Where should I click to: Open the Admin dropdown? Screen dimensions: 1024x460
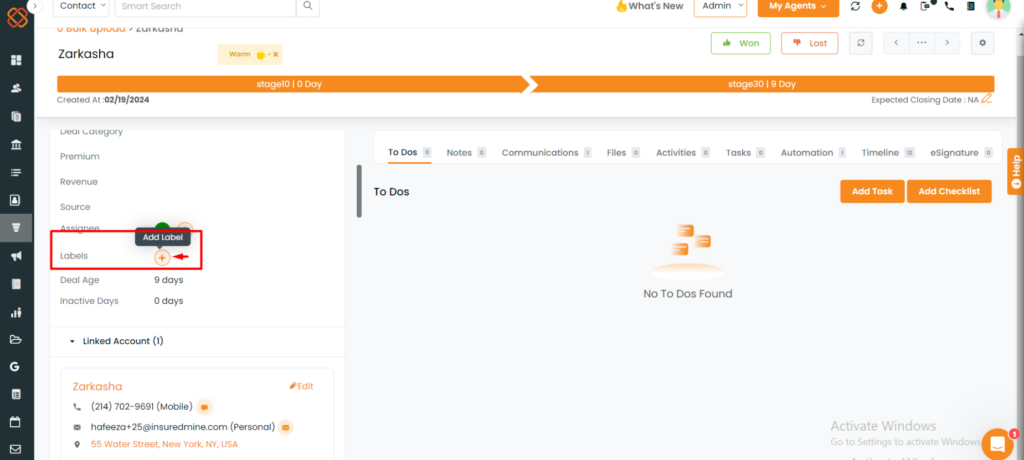coord(720,6)
